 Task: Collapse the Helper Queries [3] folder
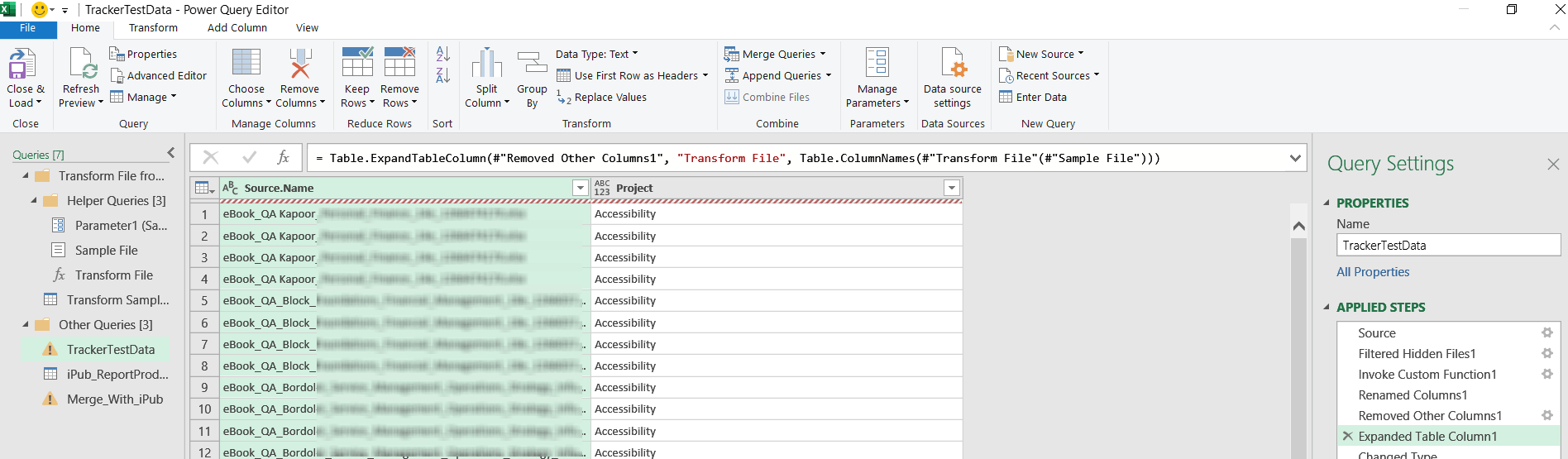click(x=34, y=200)
